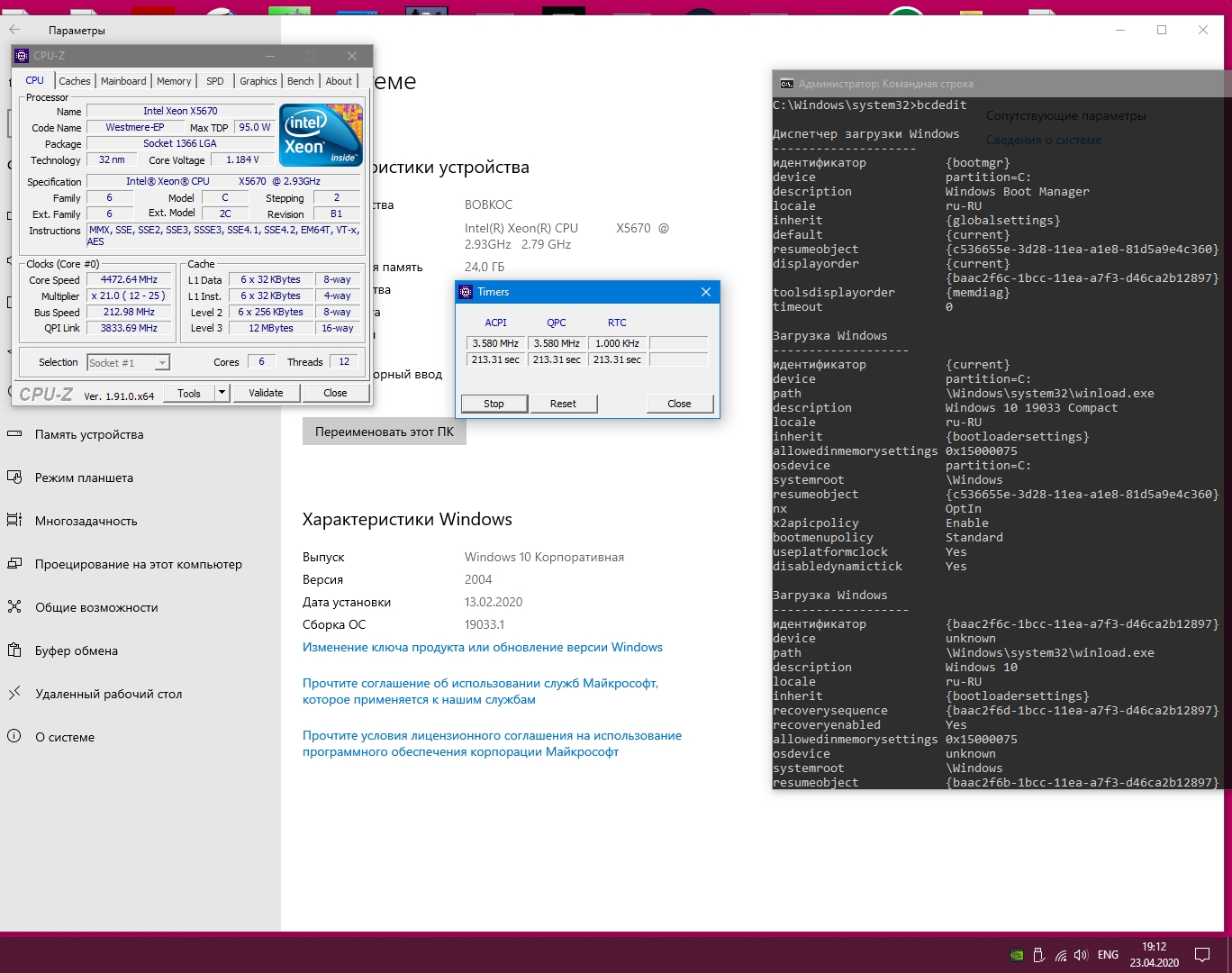This screenshot has height=973, width=1232.
Task: Open the Memory tab in CPU-Z
Action: [x=174, y=81]
